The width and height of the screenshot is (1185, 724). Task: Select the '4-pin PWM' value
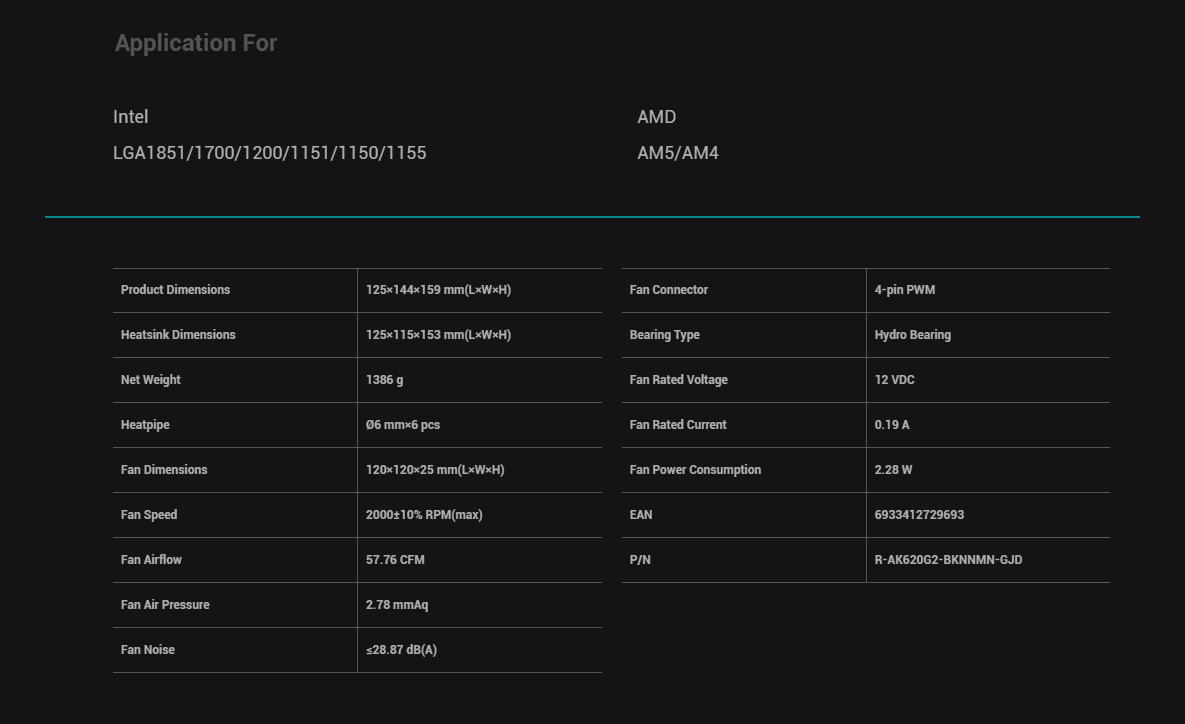point(905,289)
